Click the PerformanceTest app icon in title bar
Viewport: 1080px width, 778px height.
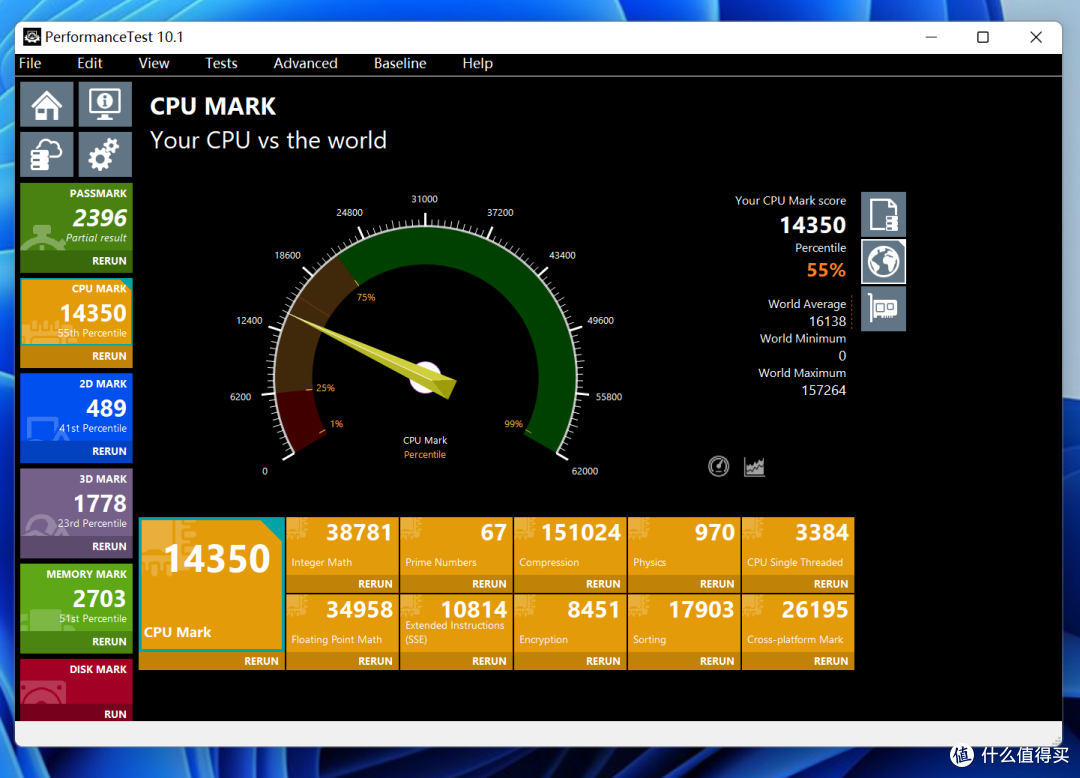pos(32,36)
